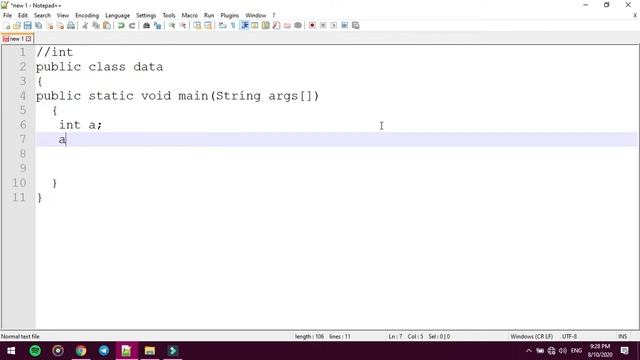Click the Copy toolbar icon
The width and height of the screenshot is (640, 360).
(96, 25)
